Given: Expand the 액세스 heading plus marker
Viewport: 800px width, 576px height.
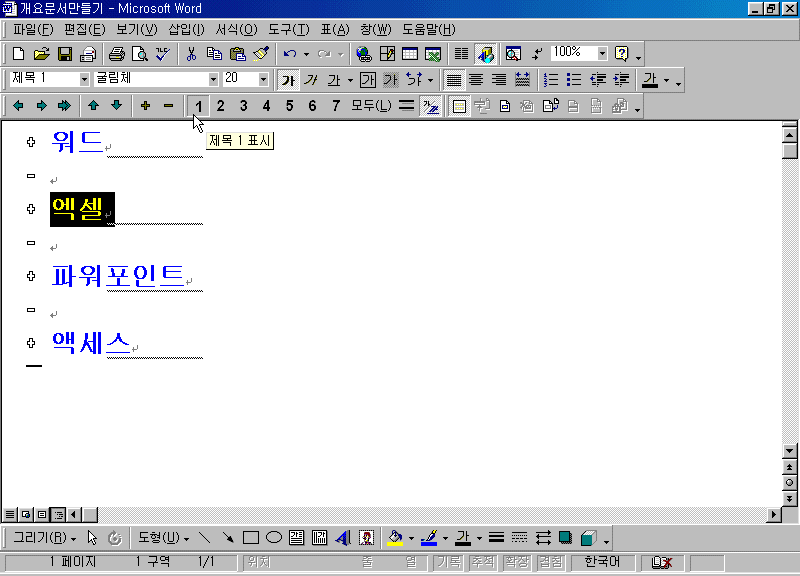Looking at the screenshot, I should click(31, 343).
